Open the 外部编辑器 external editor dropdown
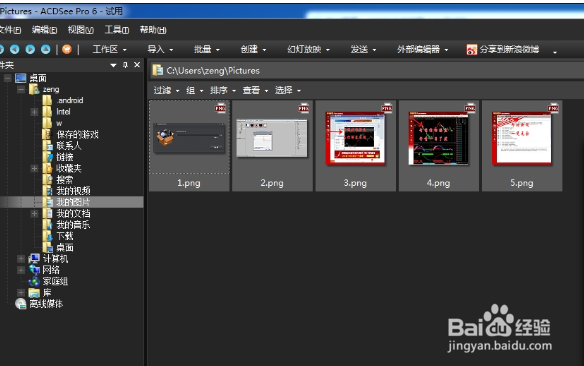 click(x=422, y=49)
